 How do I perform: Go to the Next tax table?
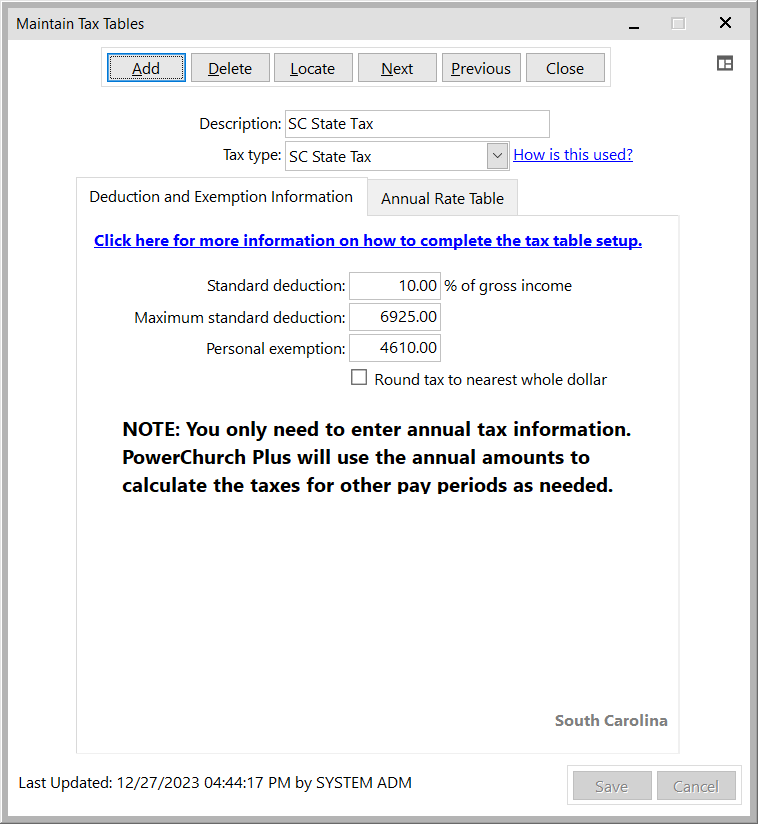(397, 68)
